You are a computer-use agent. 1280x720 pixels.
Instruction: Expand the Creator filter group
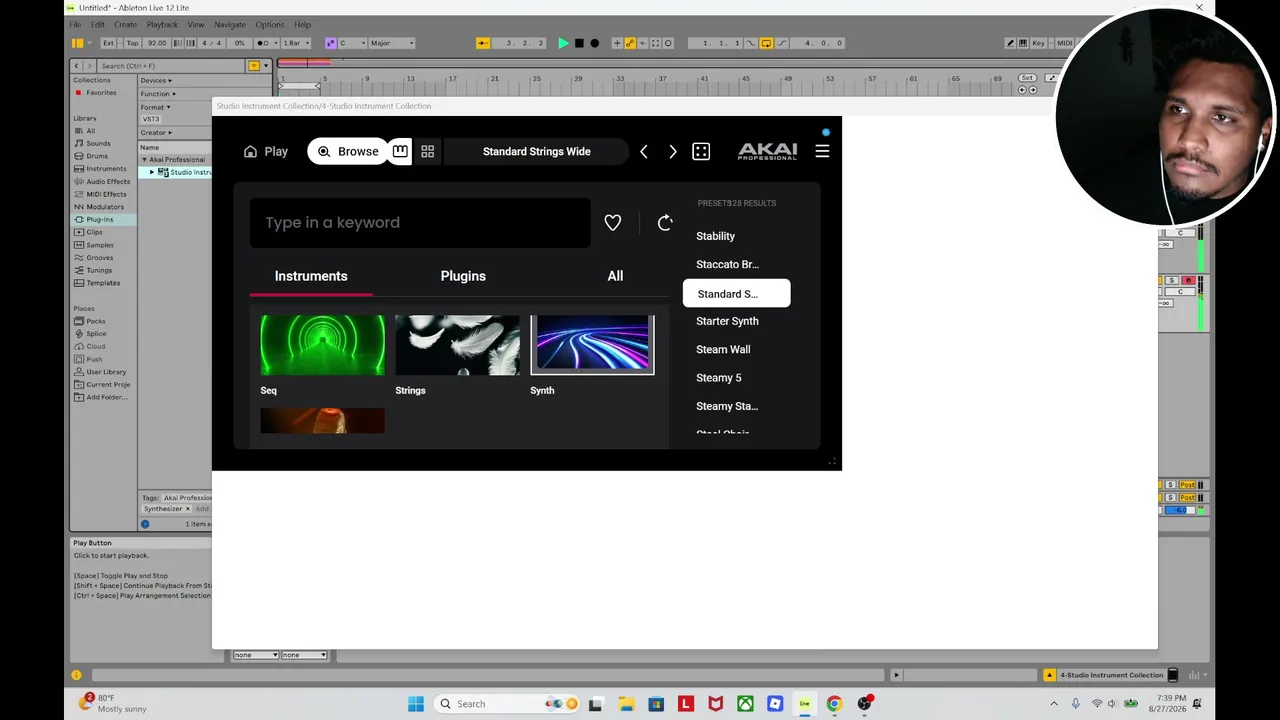[x=155, y=132]
